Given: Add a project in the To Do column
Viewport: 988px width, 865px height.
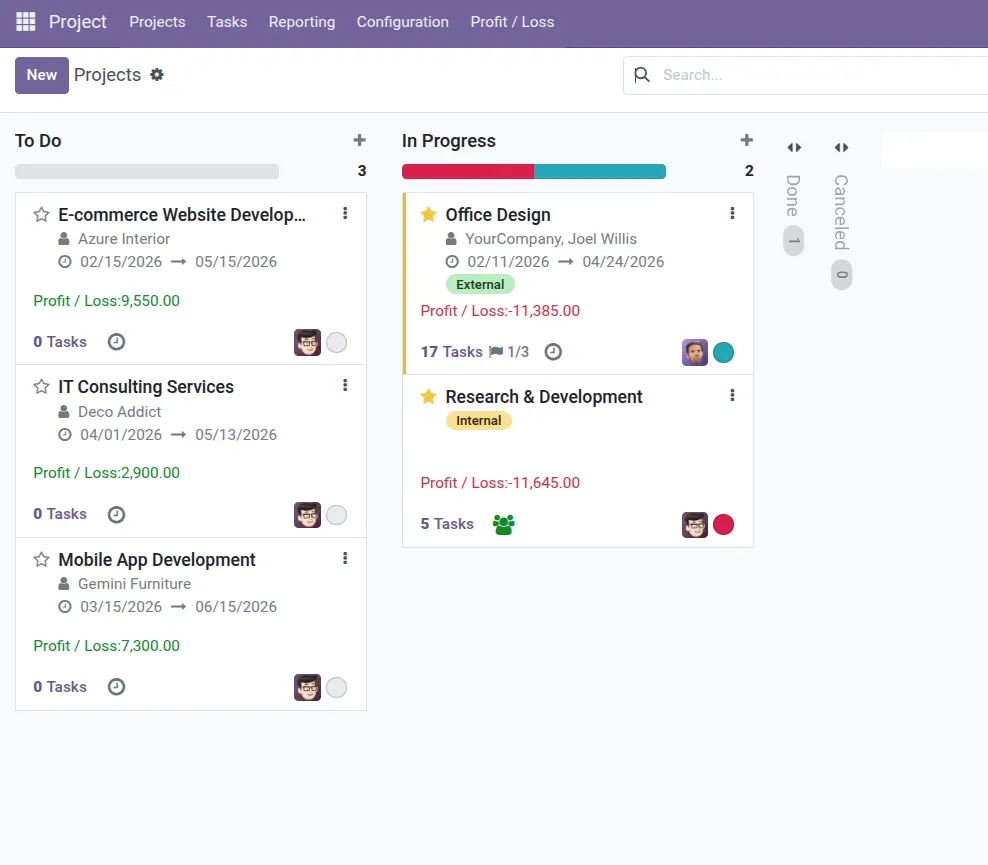Looking at the screenshot, I should coord(359,140).
